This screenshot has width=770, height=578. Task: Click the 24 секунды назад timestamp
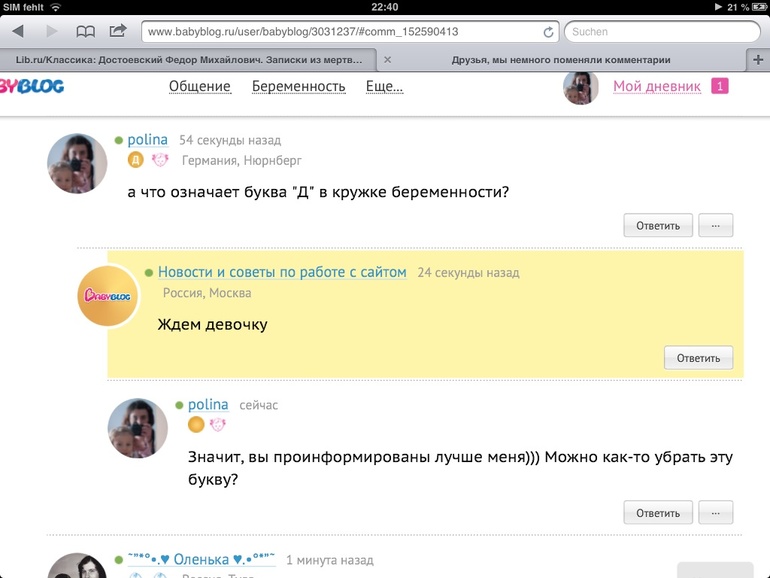[468, 273]
